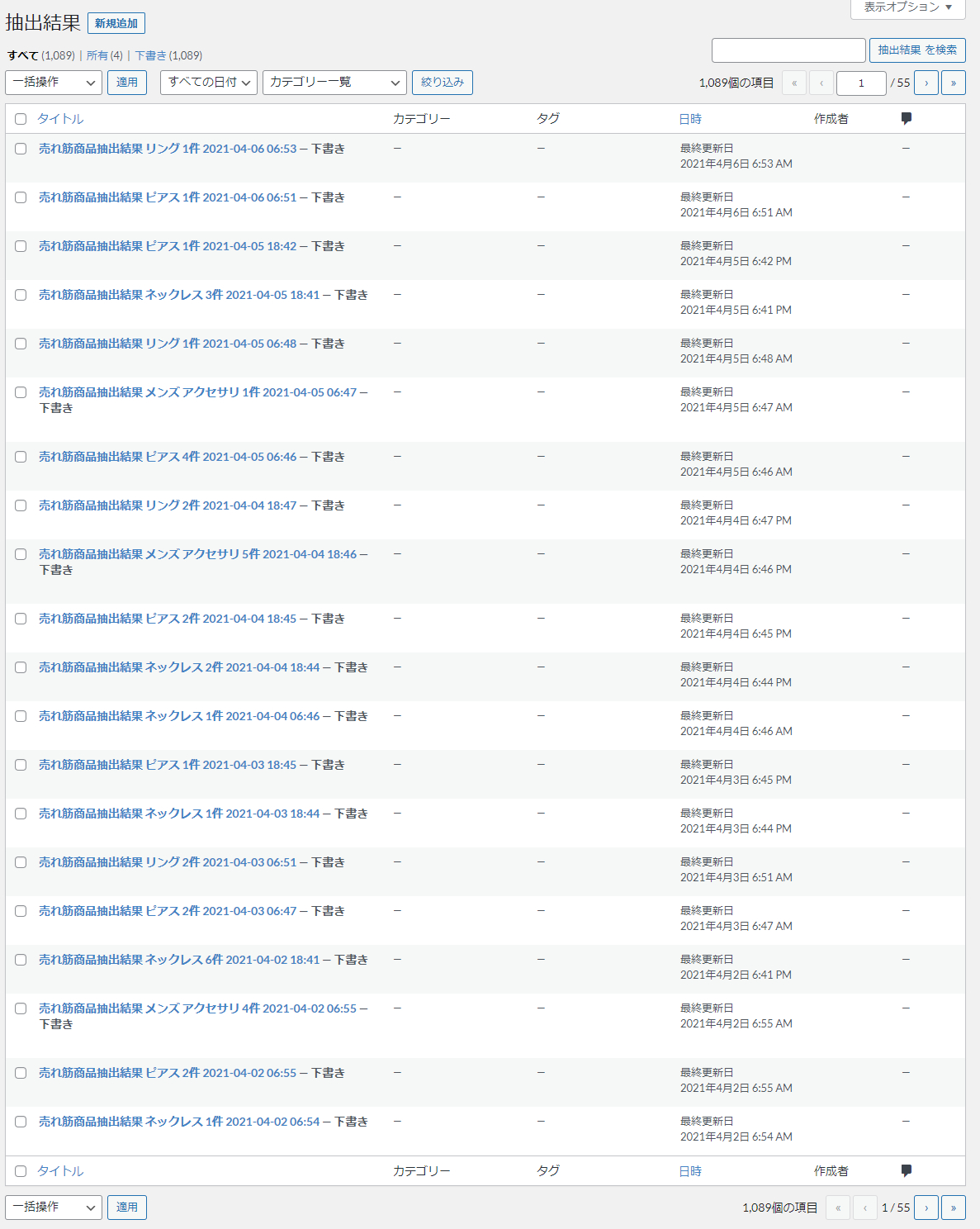980x1229 pixels.
Task: Open post リング 1件 2021-04-06 06:53
Action: pos(168,149)
